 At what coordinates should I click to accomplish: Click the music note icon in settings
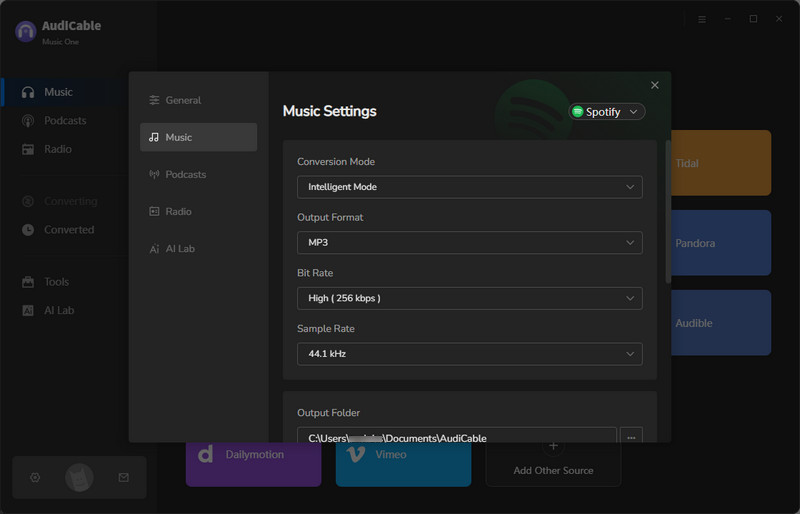[x=154, y=137]
